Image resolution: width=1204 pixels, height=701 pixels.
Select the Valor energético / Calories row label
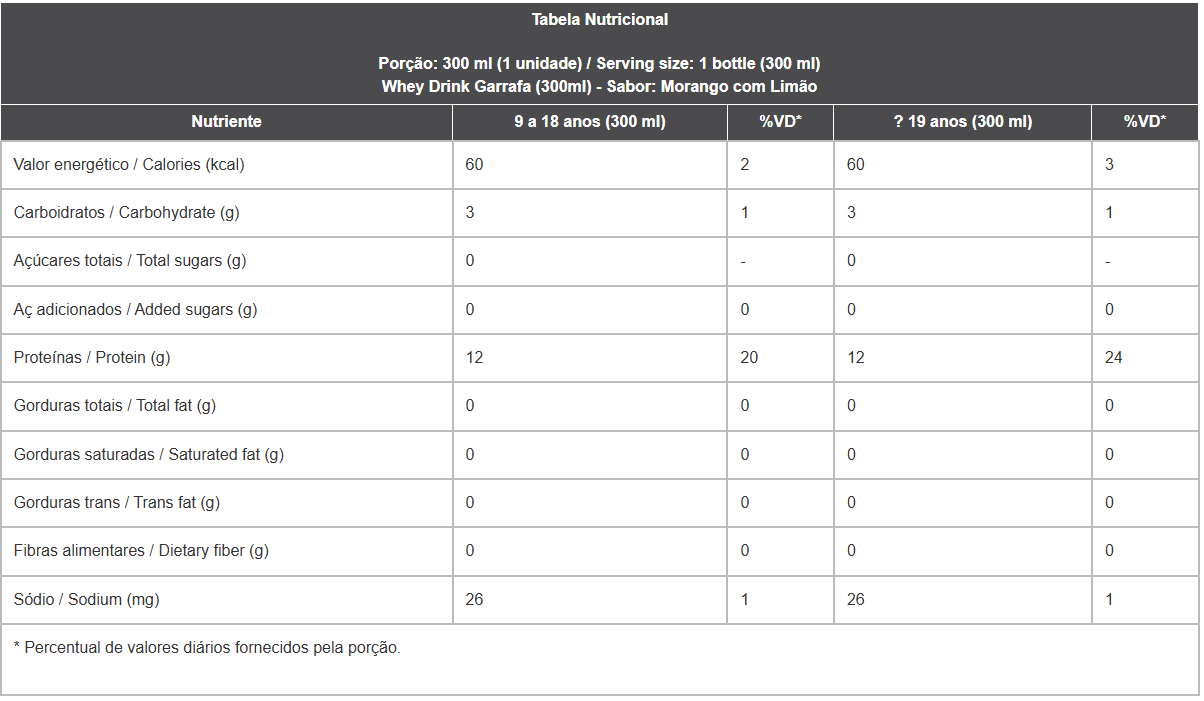pyautogui.click(x=129, y=164)
